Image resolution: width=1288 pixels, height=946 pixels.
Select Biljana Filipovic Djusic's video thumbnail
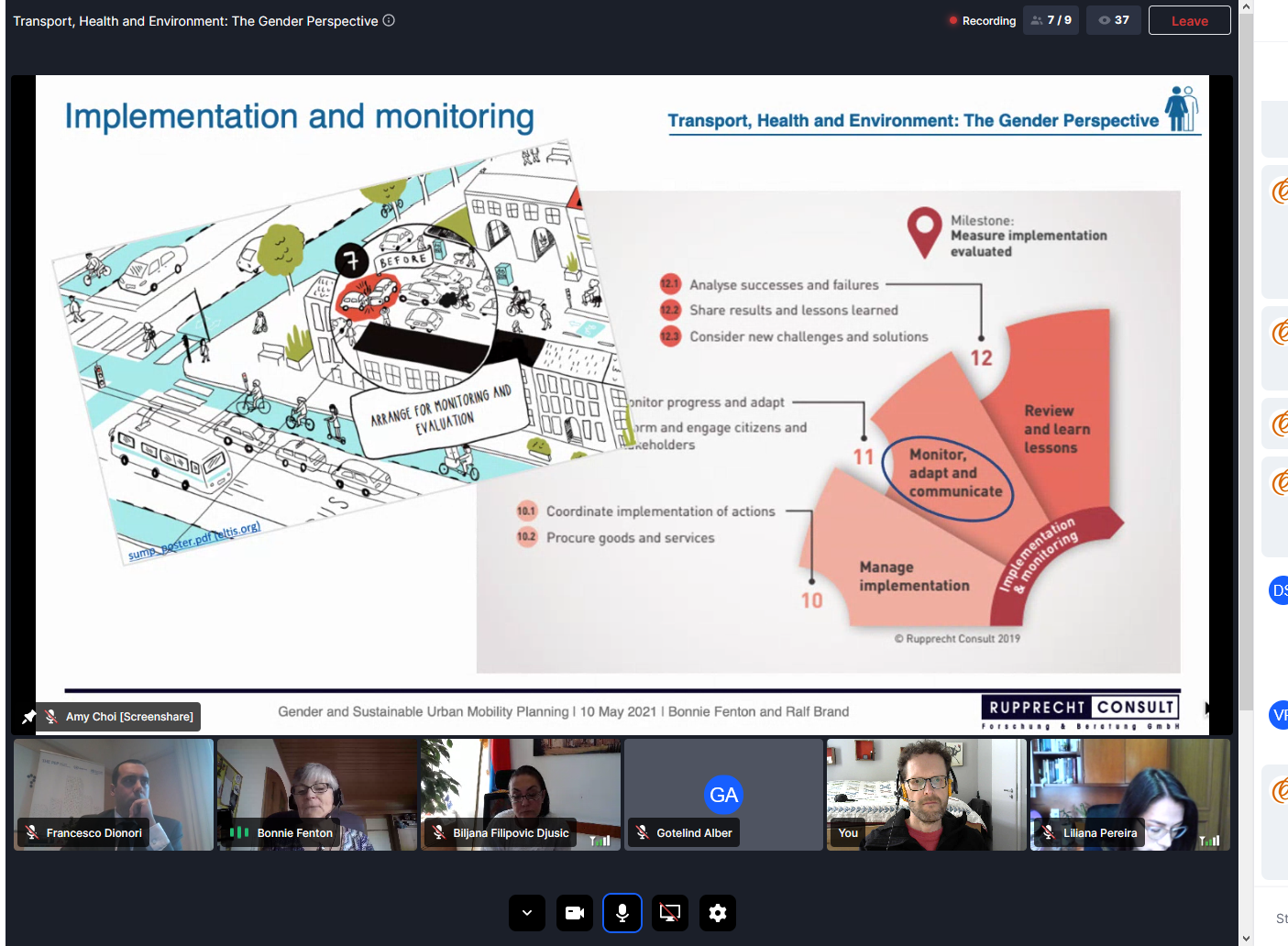pos(521,795)
